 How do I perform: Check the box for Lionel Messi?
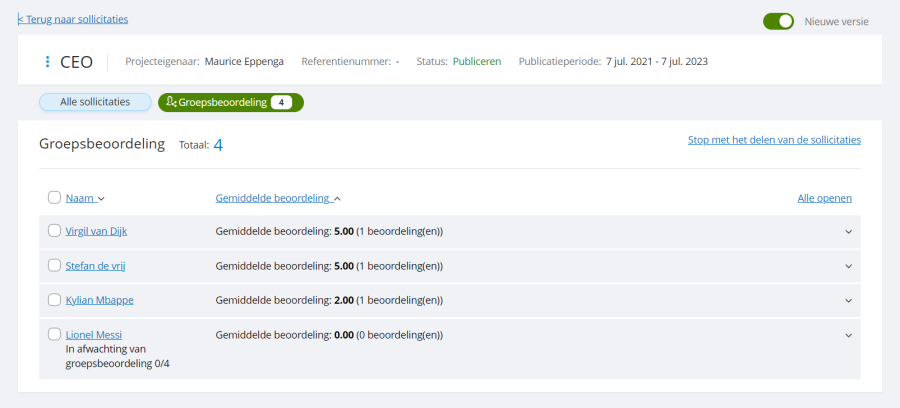tap(54, 334)
